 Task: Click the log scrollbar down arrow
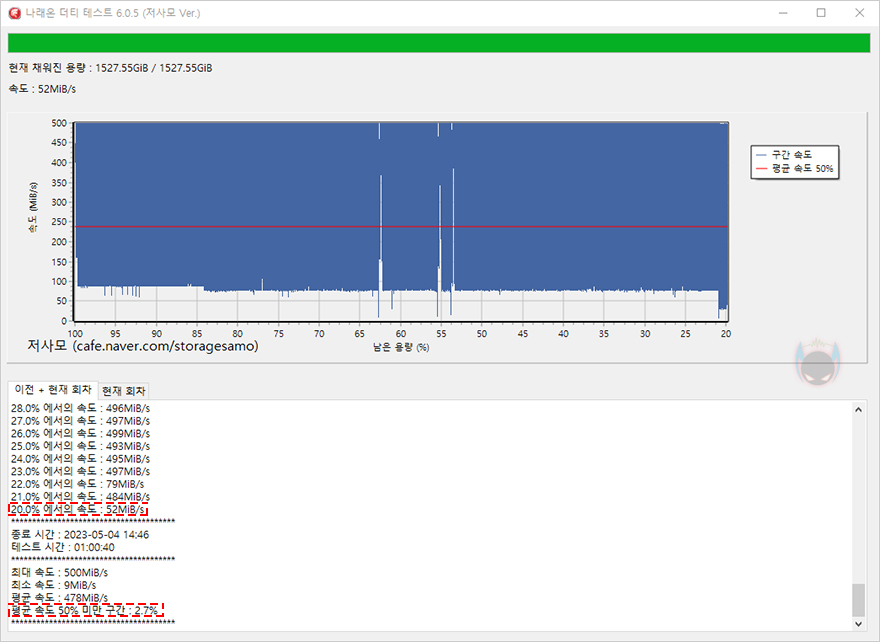pyautogui.click(x=858, y=623)
